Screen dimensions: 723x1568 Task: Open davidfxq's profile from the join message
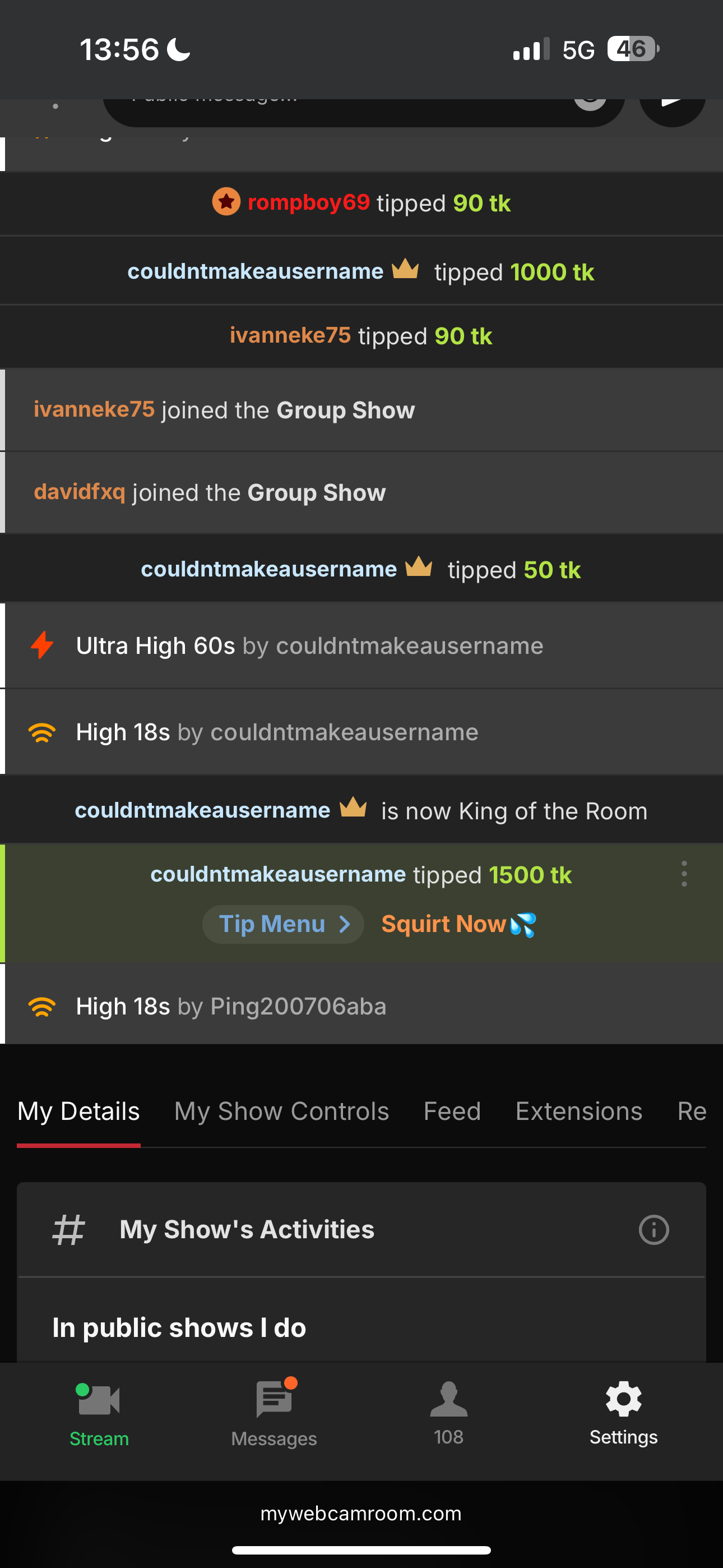click(80, 492)
